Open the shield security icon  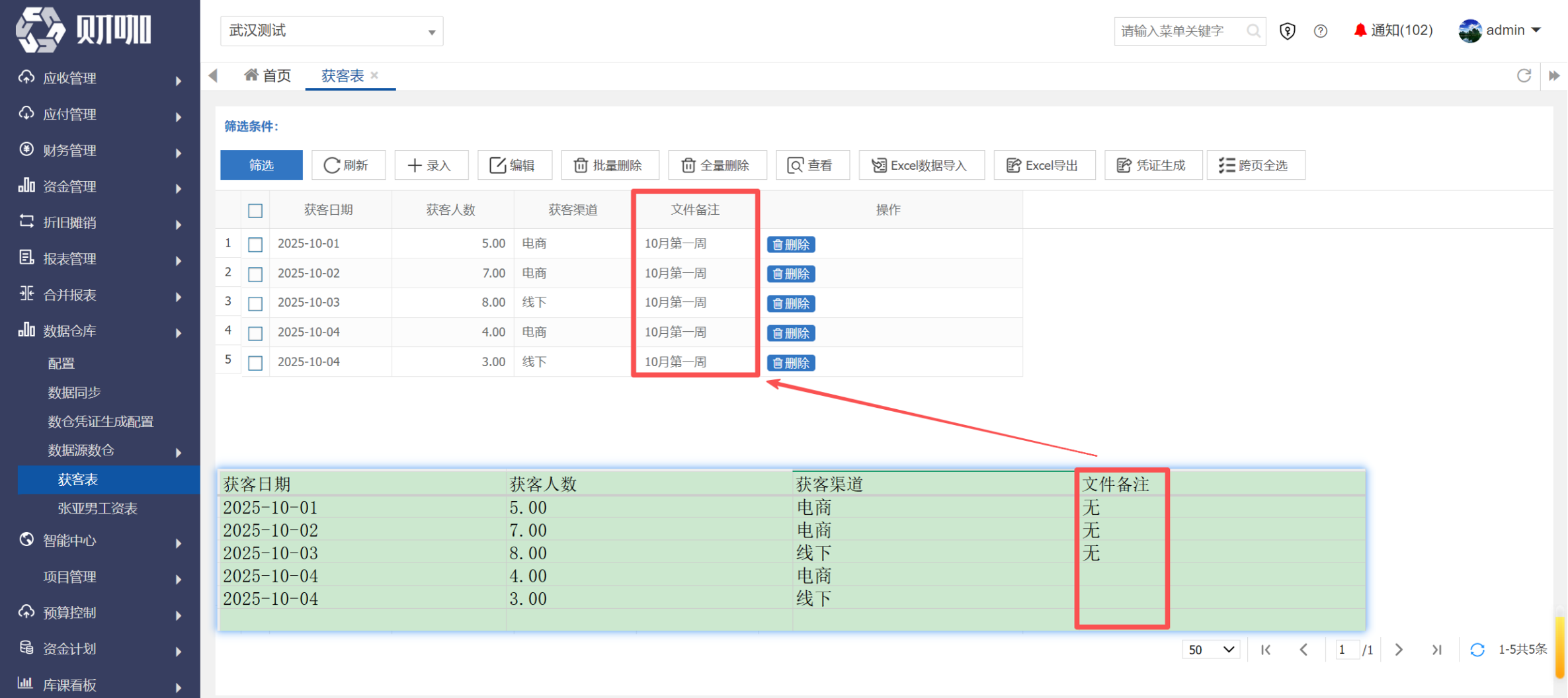[1287, 31]
